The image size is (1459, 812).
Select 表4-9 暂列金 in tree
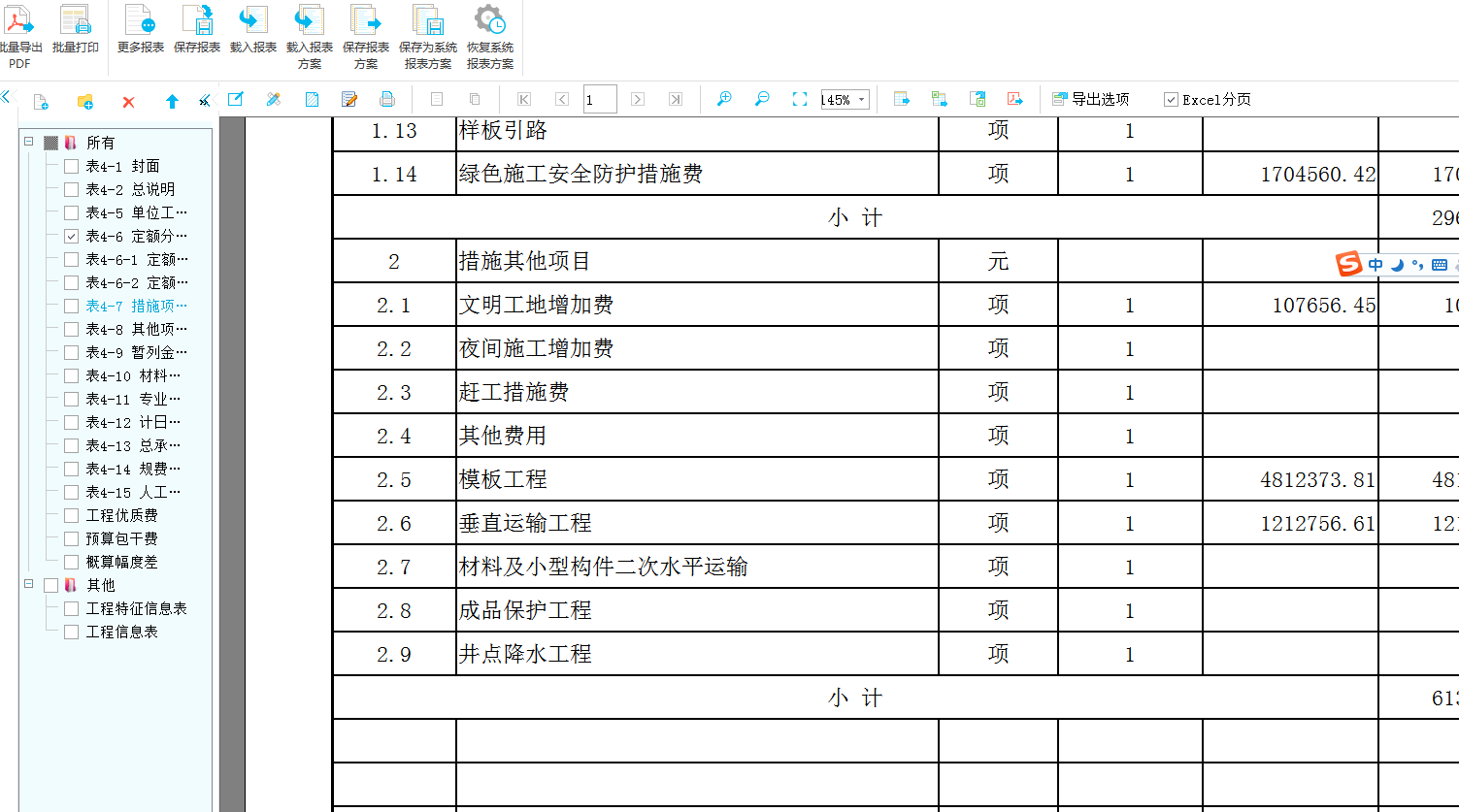[136, 352]
